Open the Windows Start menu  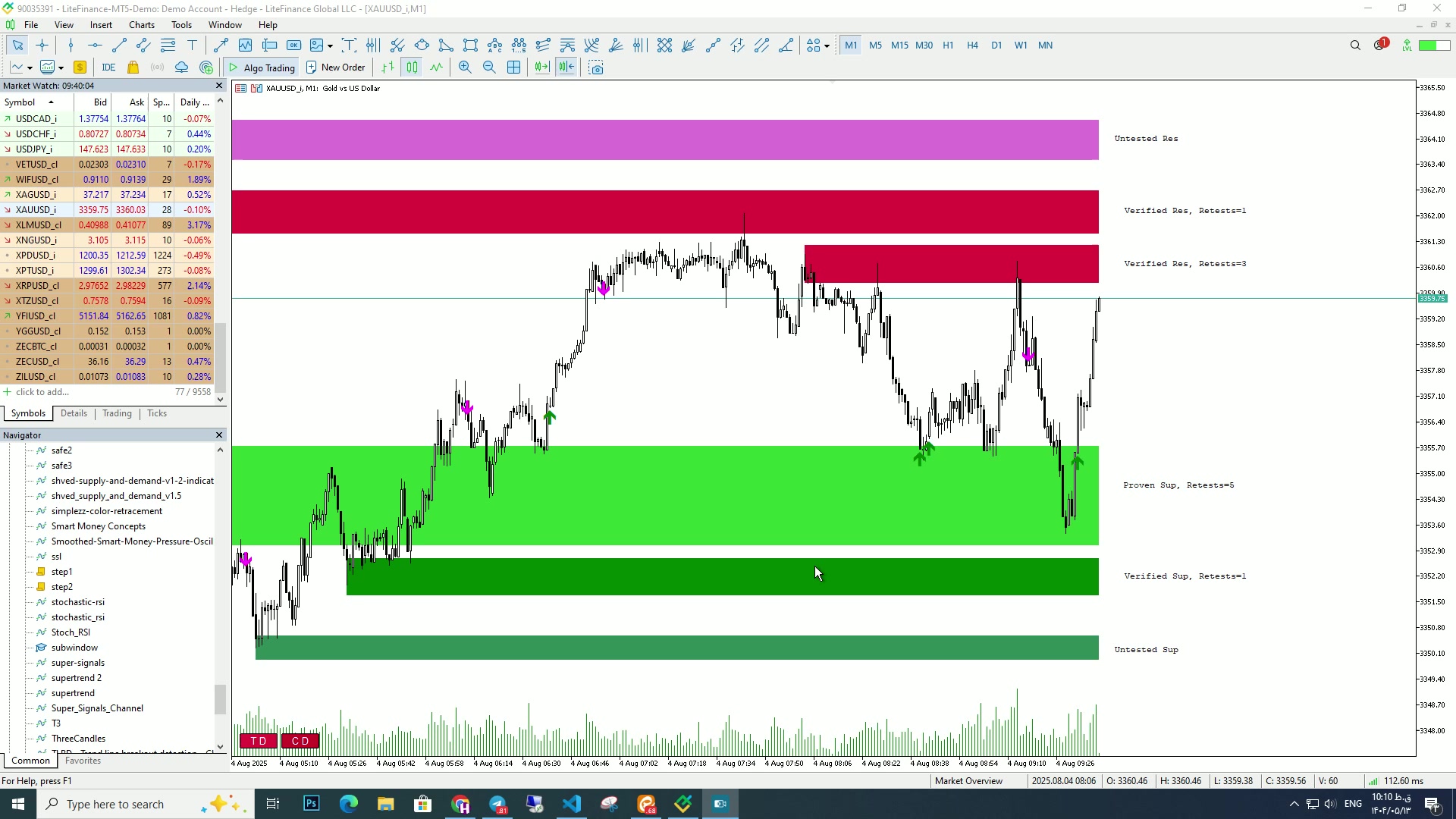pyautogui.click(x=18, y=804)
